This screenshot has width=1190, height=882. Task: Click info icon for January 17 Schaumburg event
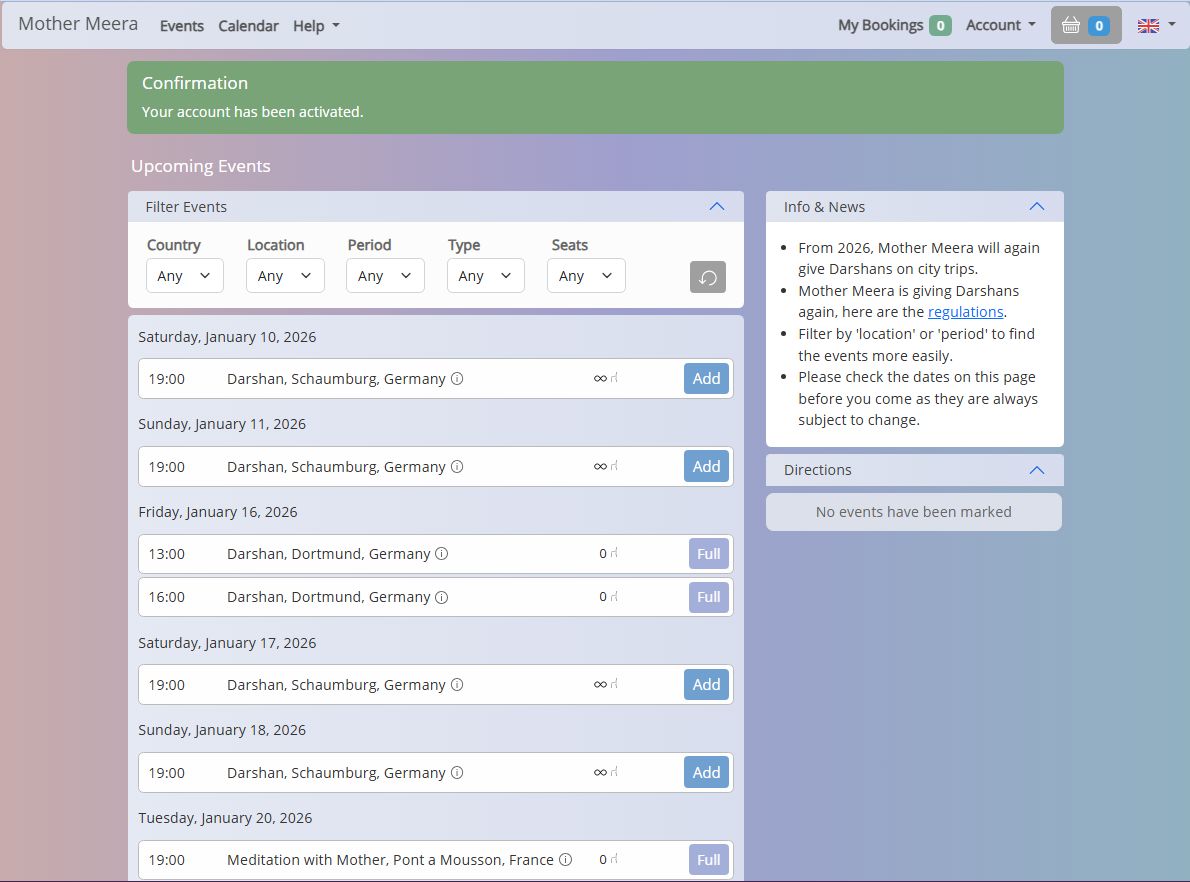click(457, 685)
